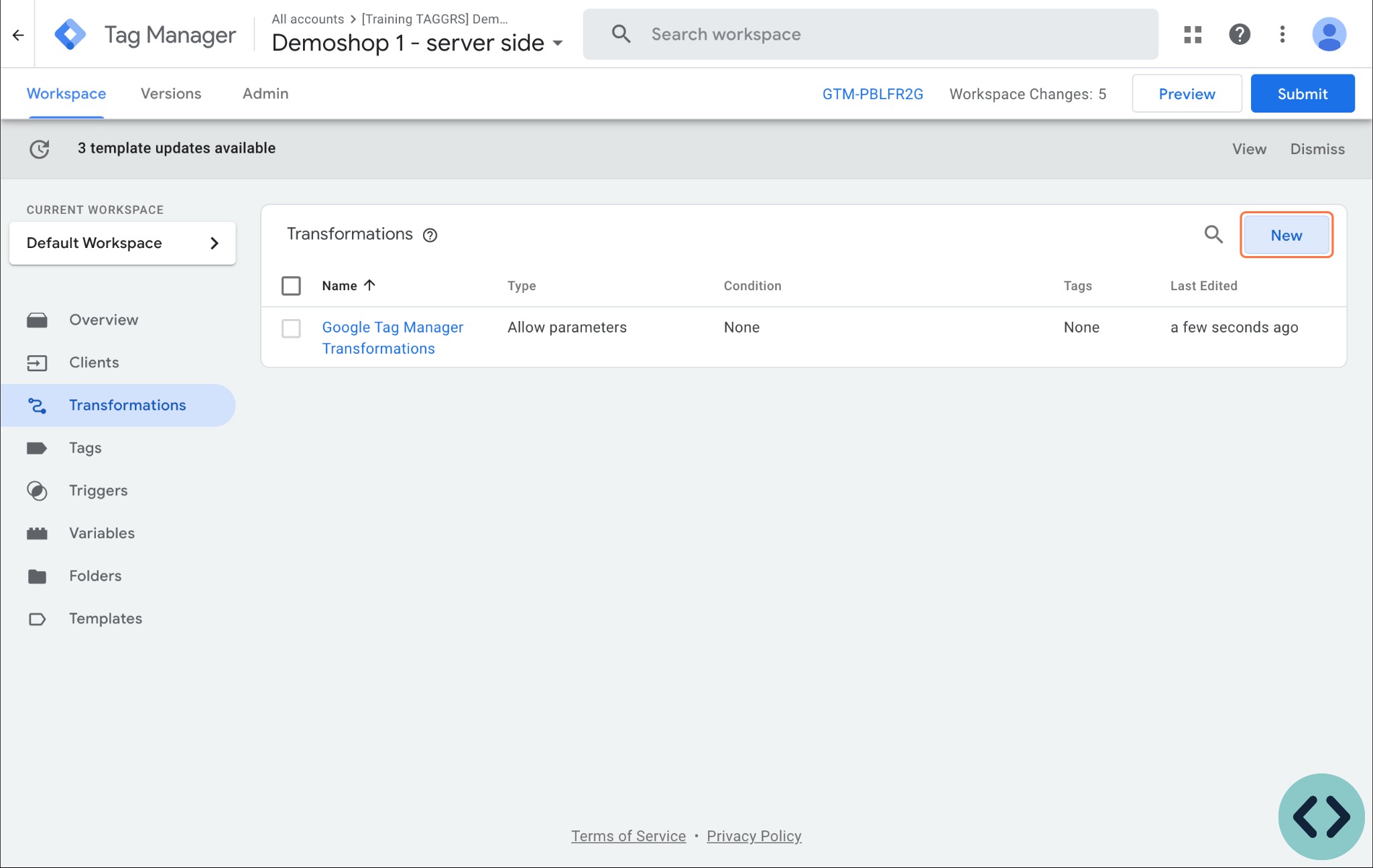Click View for template updates

coord(1249,149)
